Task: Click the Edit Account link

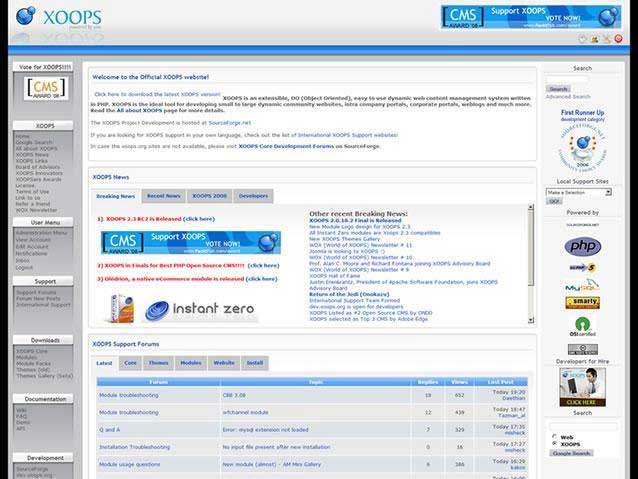Action: click(32, 247)
